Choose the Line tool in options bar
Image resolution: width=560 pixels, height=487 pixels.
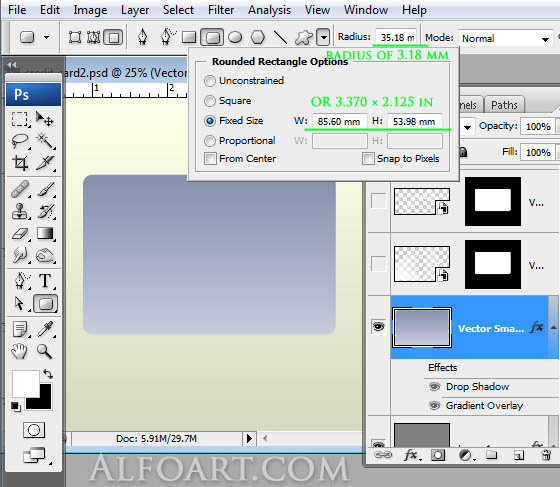(x=280, y=37)
